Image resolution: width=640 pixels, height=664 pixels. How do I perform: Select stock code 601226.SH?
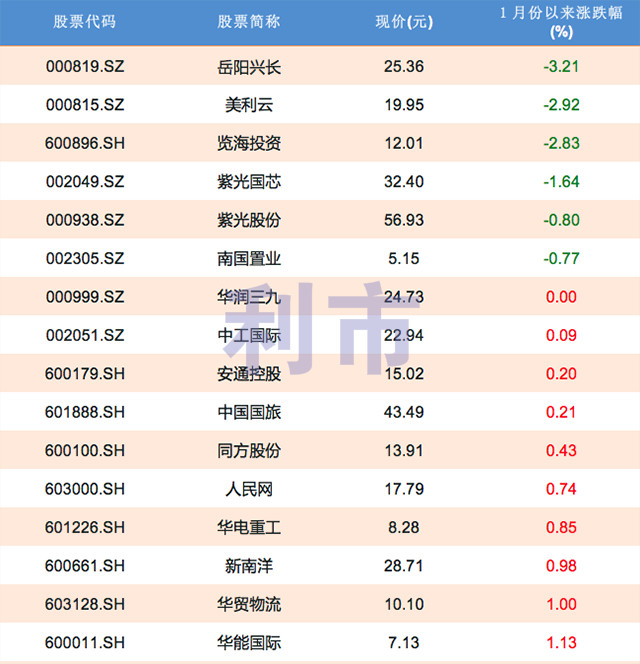[x=85, y=527]
